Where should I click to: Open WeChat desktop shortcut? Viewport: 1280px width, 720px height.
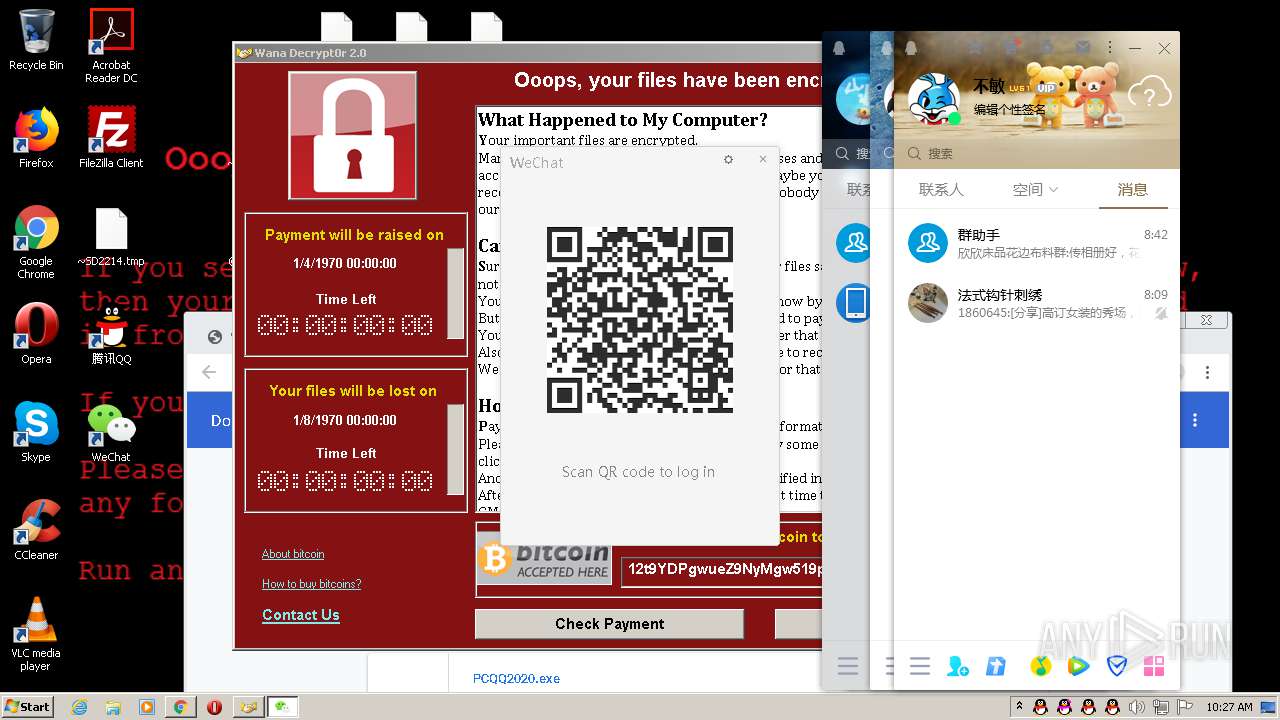[x=111, y=432]
